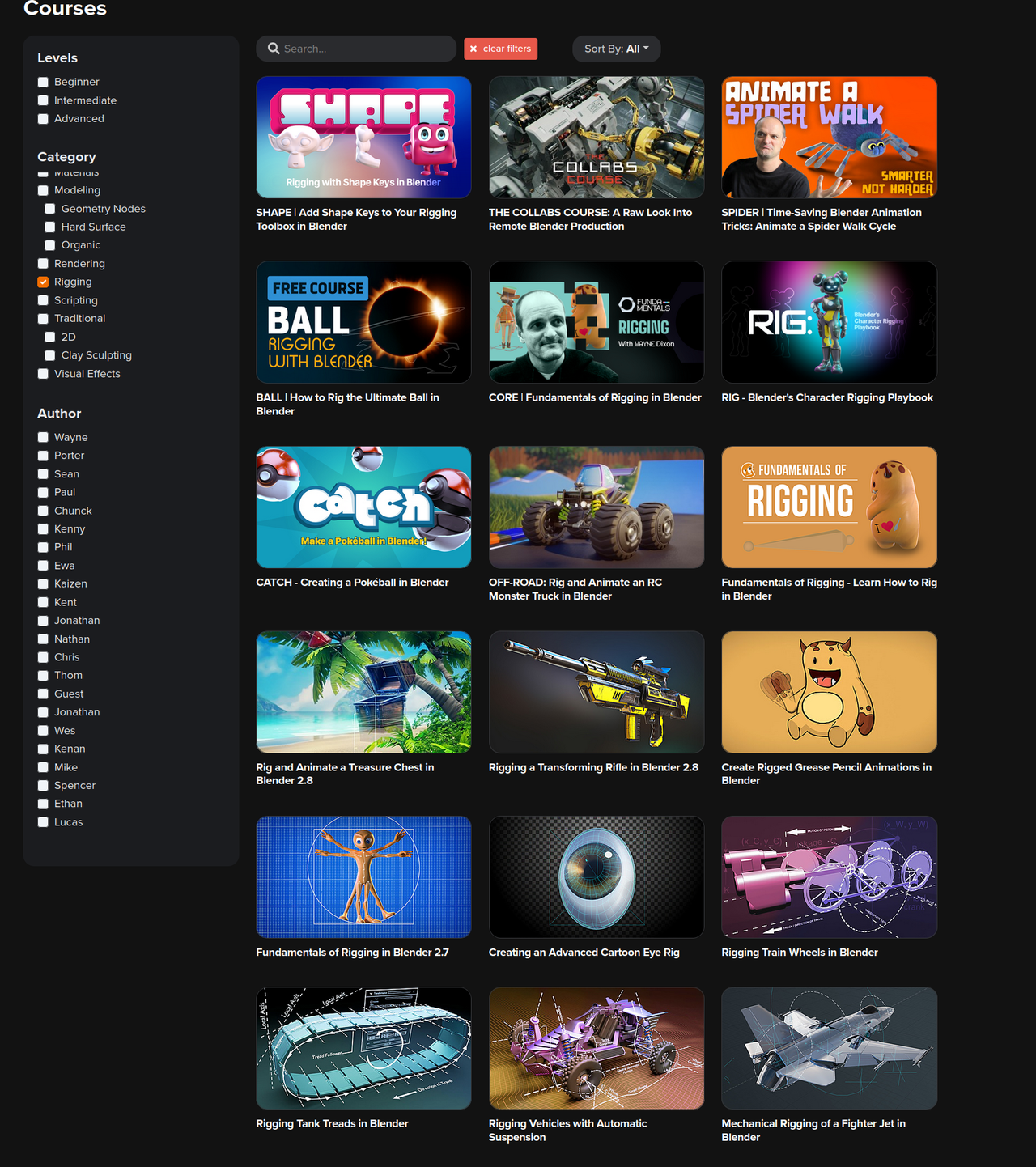Open Rigging Tank Treads in Blender link

332,1123
